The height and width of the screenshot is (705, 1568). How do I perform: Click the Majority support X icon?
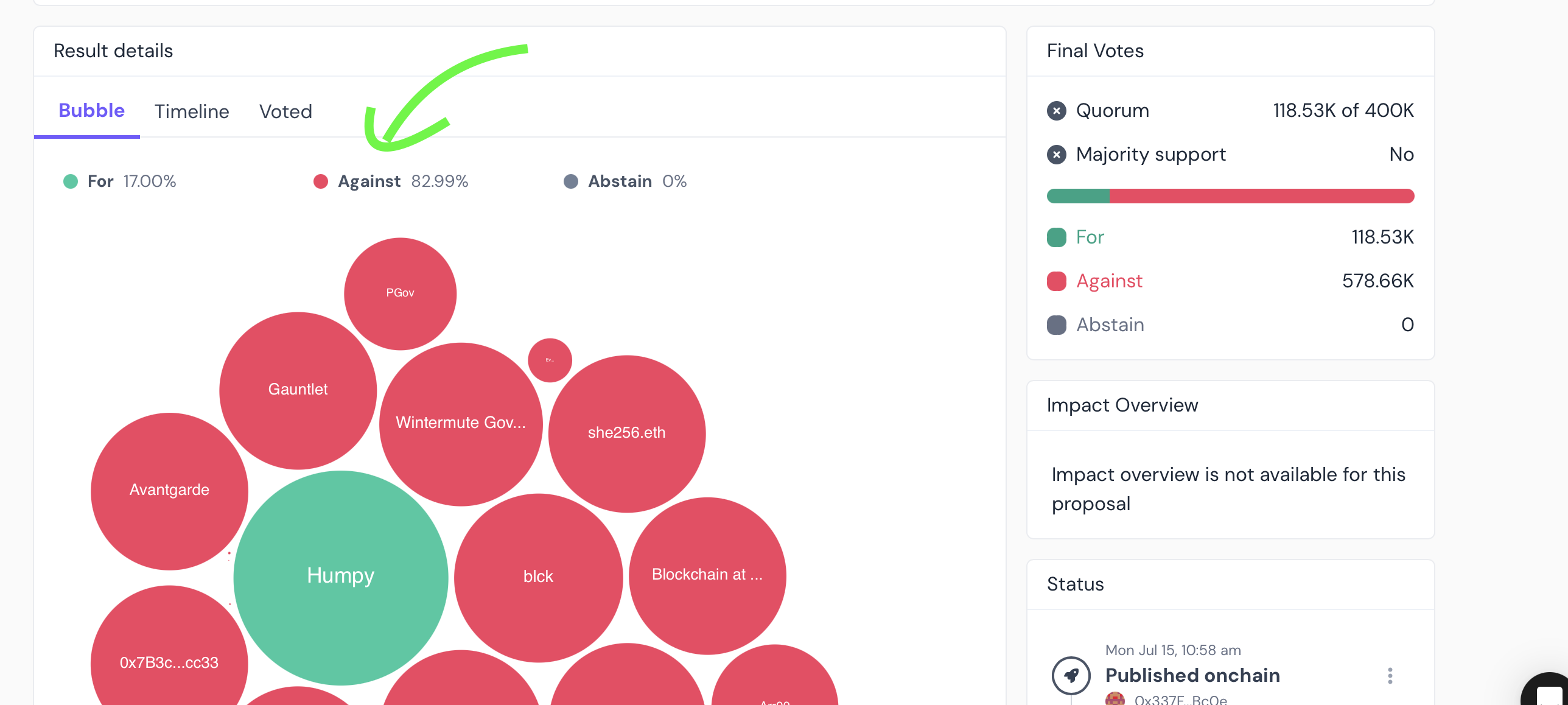(1056, 155)
